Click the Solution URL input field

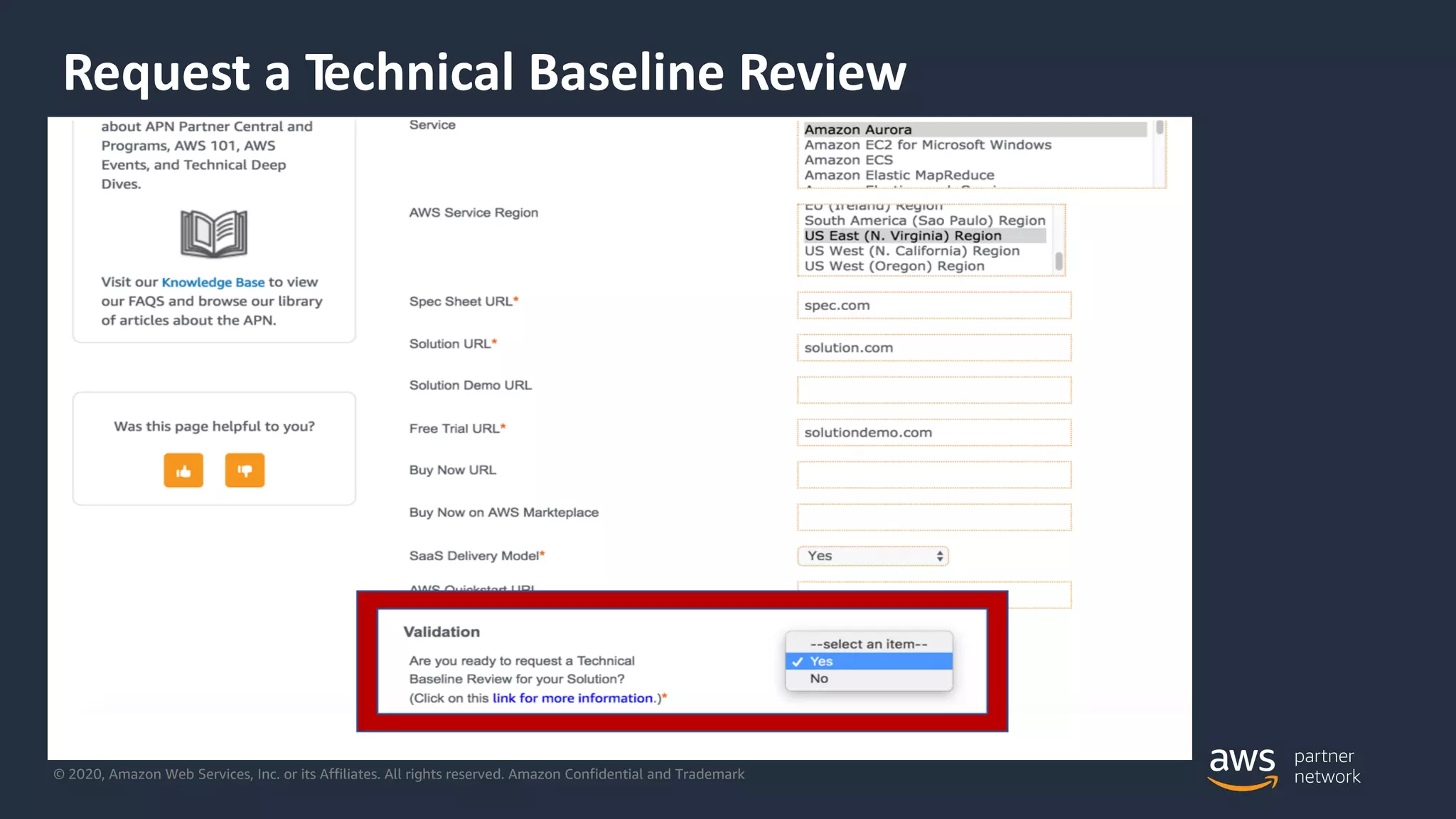coord(934,348)
